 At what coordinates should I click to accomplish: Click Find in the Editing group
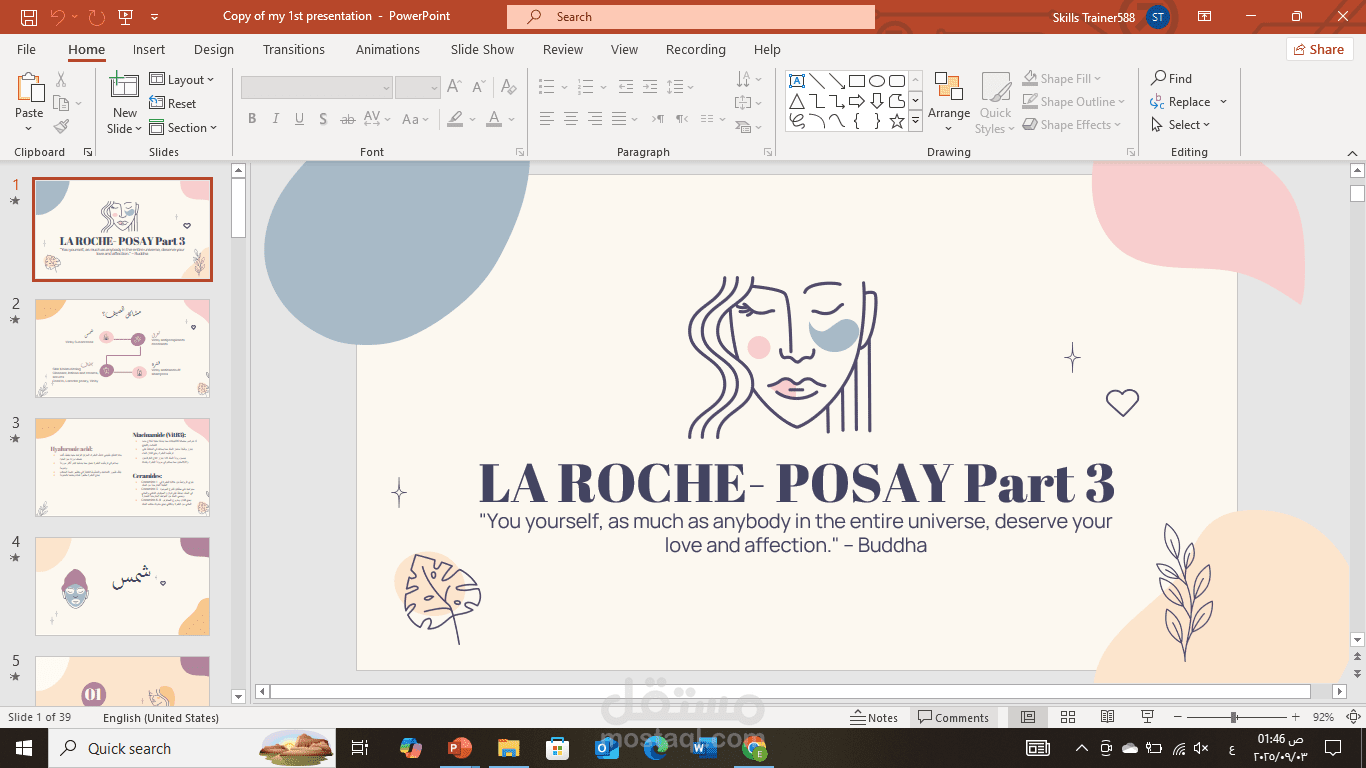(1171, 79)
